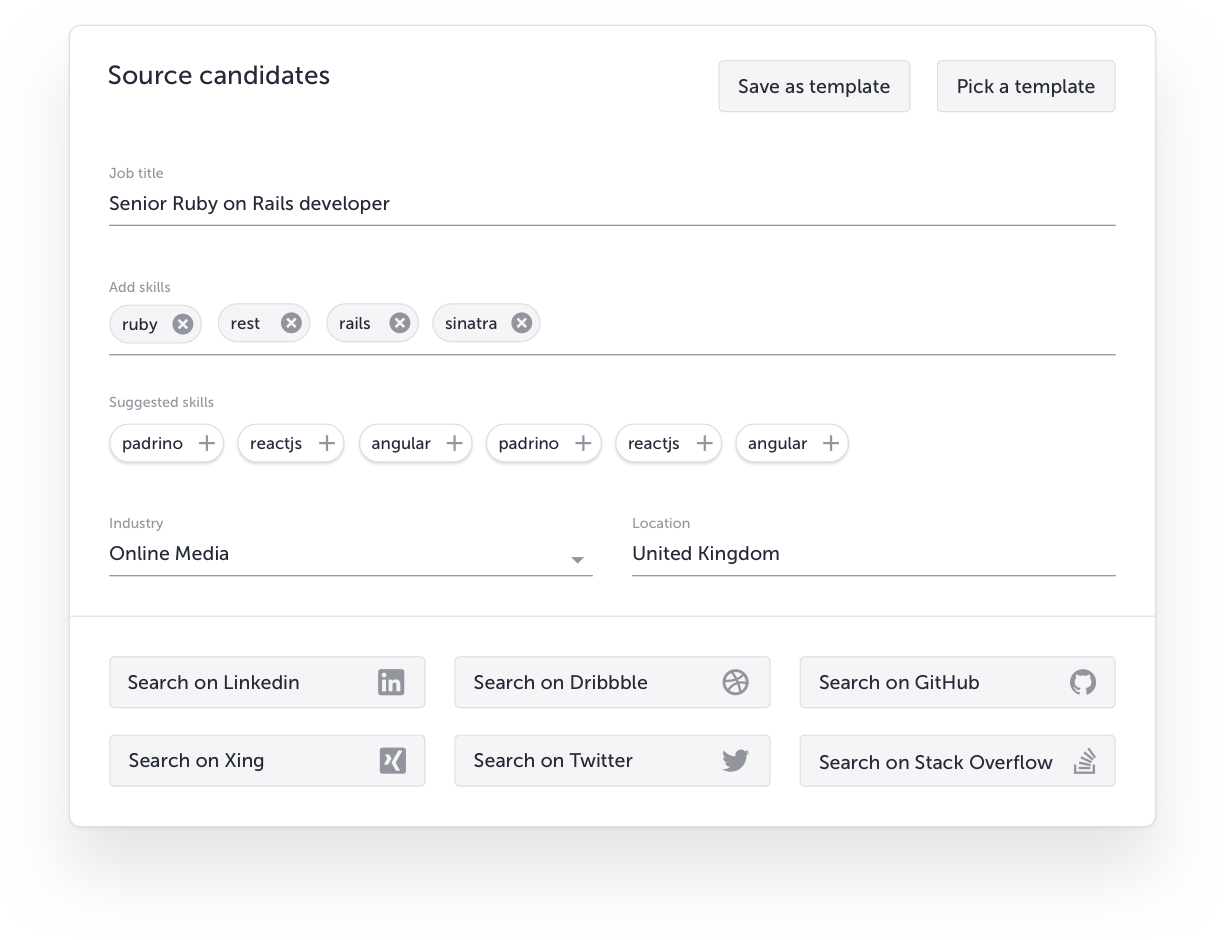This screenshot has width=1224, height=940.
Task: Remove the ruby skill tag
Action: [x=181, y=323]
